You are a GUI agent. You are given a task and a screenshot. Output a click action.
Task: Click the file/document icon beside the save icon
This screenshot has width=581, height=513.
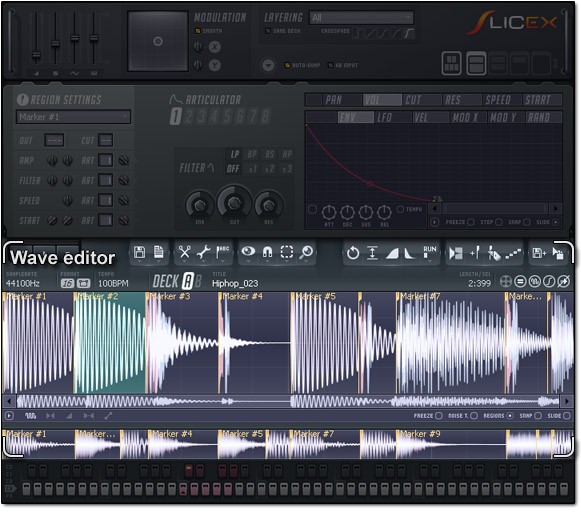(x=159, y=252)
